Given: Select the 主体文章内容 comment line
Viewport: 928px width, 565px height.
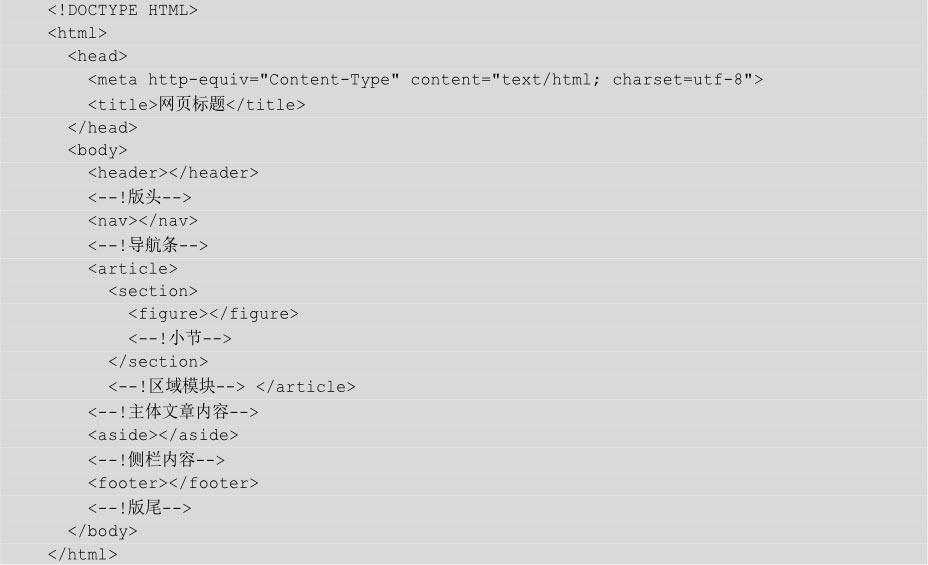Looking at the screenshot, I should point(173,411).
